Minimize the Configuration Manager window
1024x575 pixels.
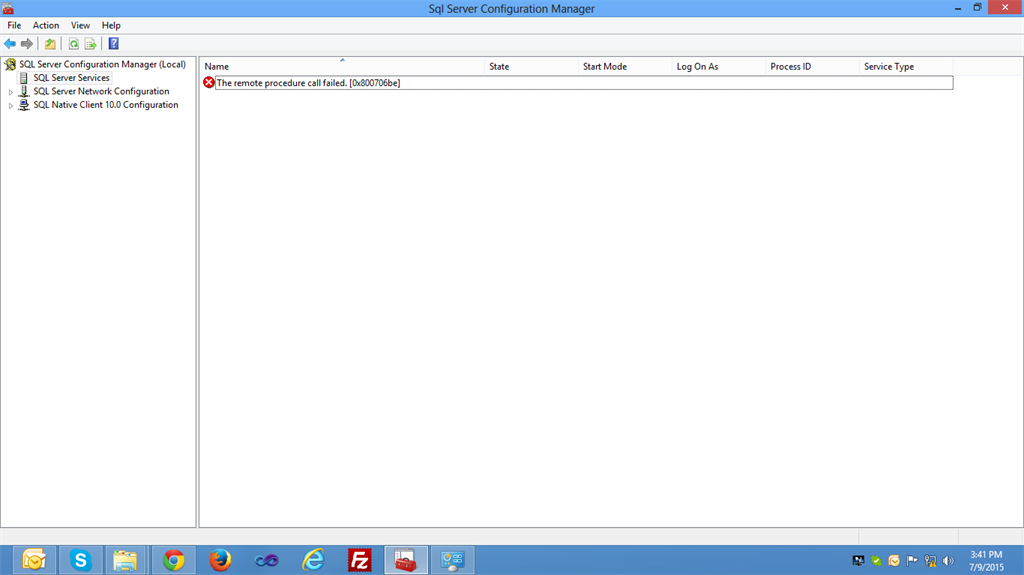click(957, 8)
